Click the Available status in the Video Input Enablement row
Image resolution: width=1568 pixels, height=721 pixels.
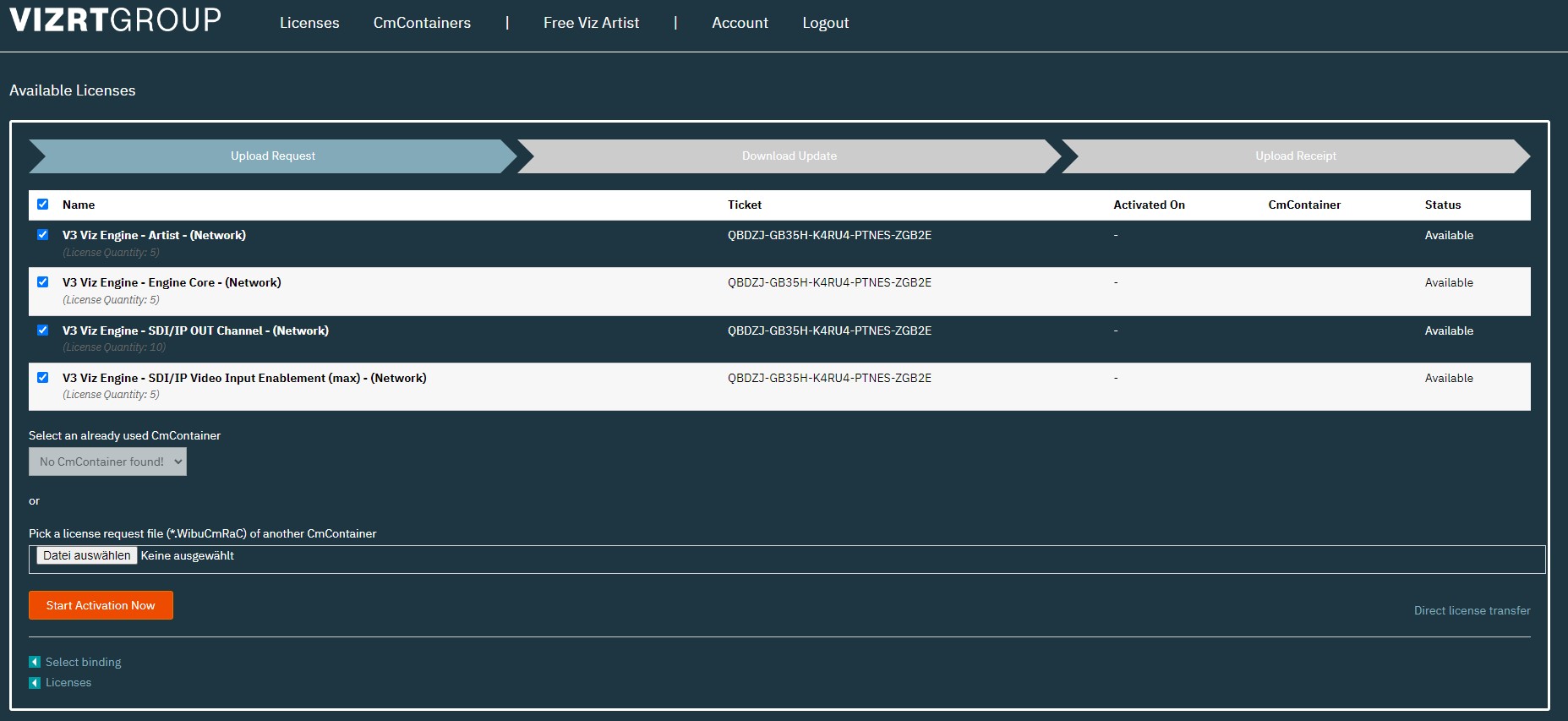[1449, 378]
